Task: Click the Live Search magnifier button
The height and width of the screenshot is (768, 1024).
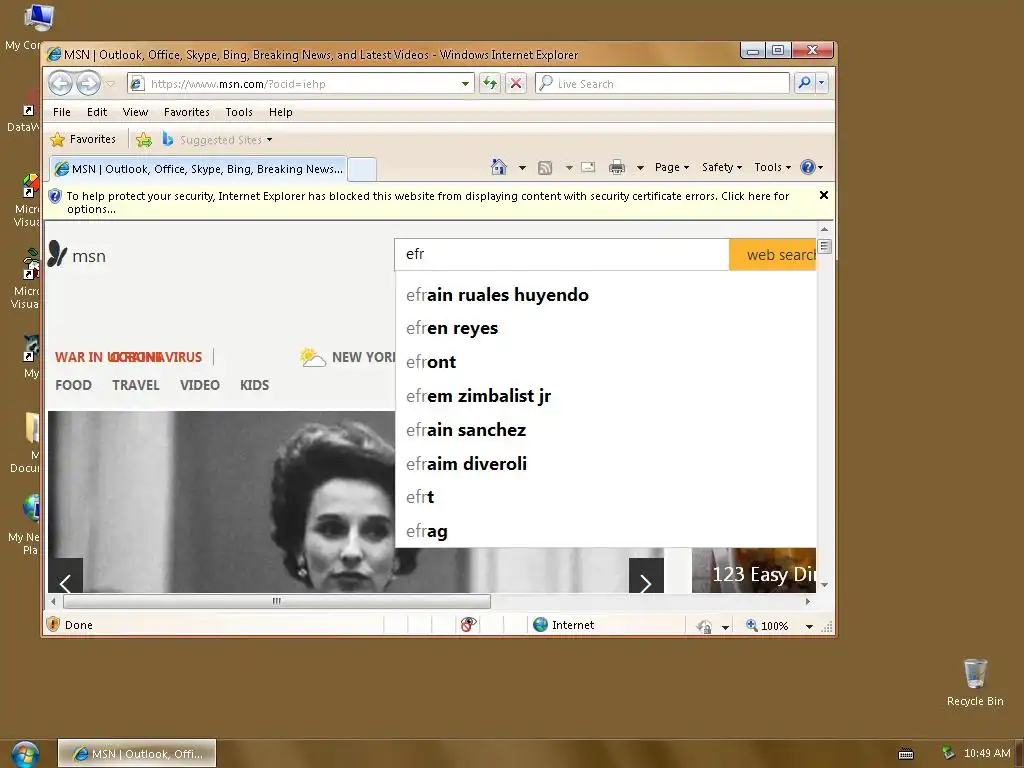Action: 805,83
